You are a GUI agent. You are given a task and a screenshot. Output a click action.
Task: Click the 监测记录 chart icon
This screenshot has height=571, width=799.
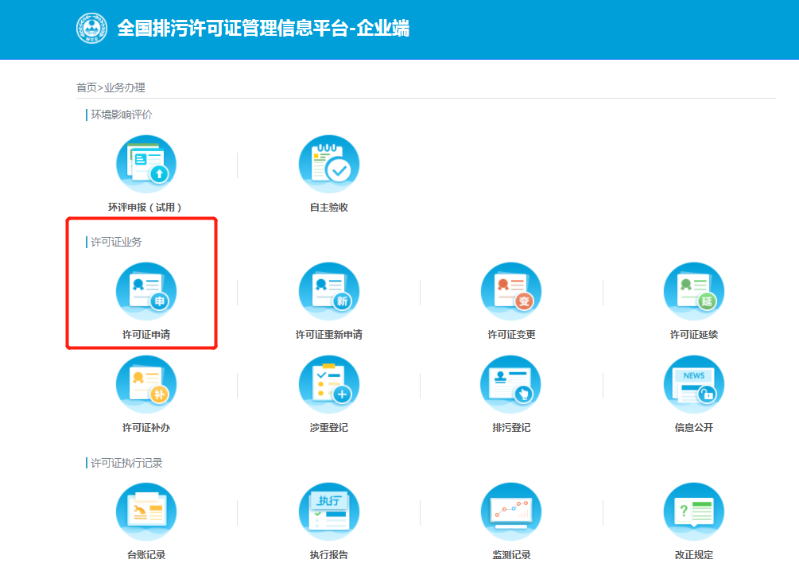click(x=511, y=512)
